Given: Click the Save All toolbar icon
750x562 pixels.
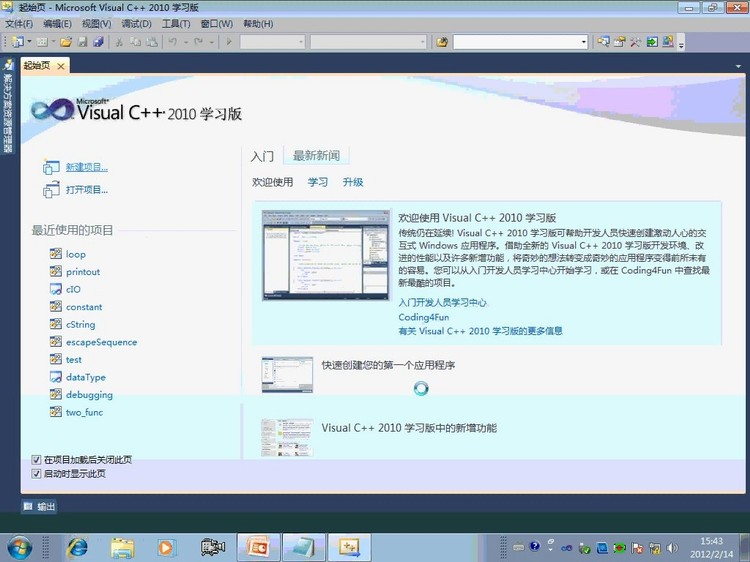Looking at the screenshot, I should click(99, 42).
